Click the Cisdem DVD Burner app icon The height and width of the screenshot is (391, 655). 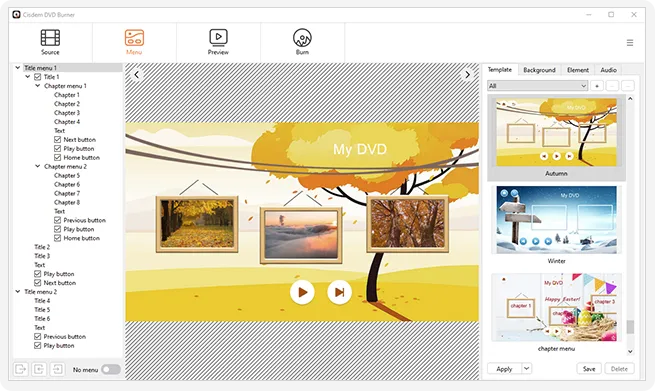pos(16,15)
